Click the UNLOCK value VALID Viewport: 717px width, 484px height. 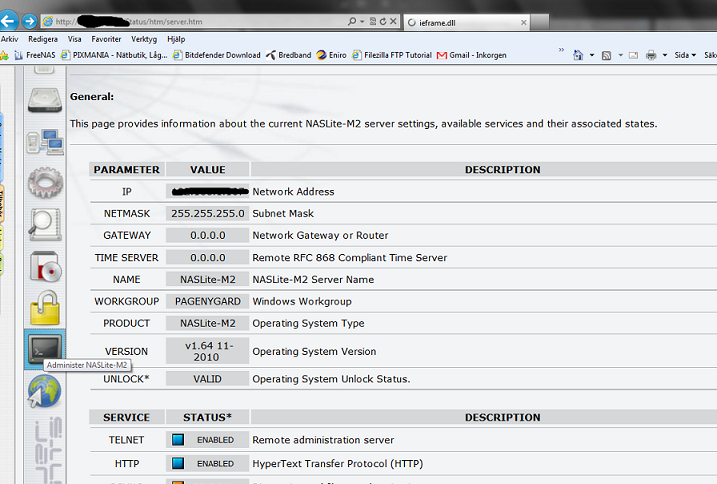(208, 379)
